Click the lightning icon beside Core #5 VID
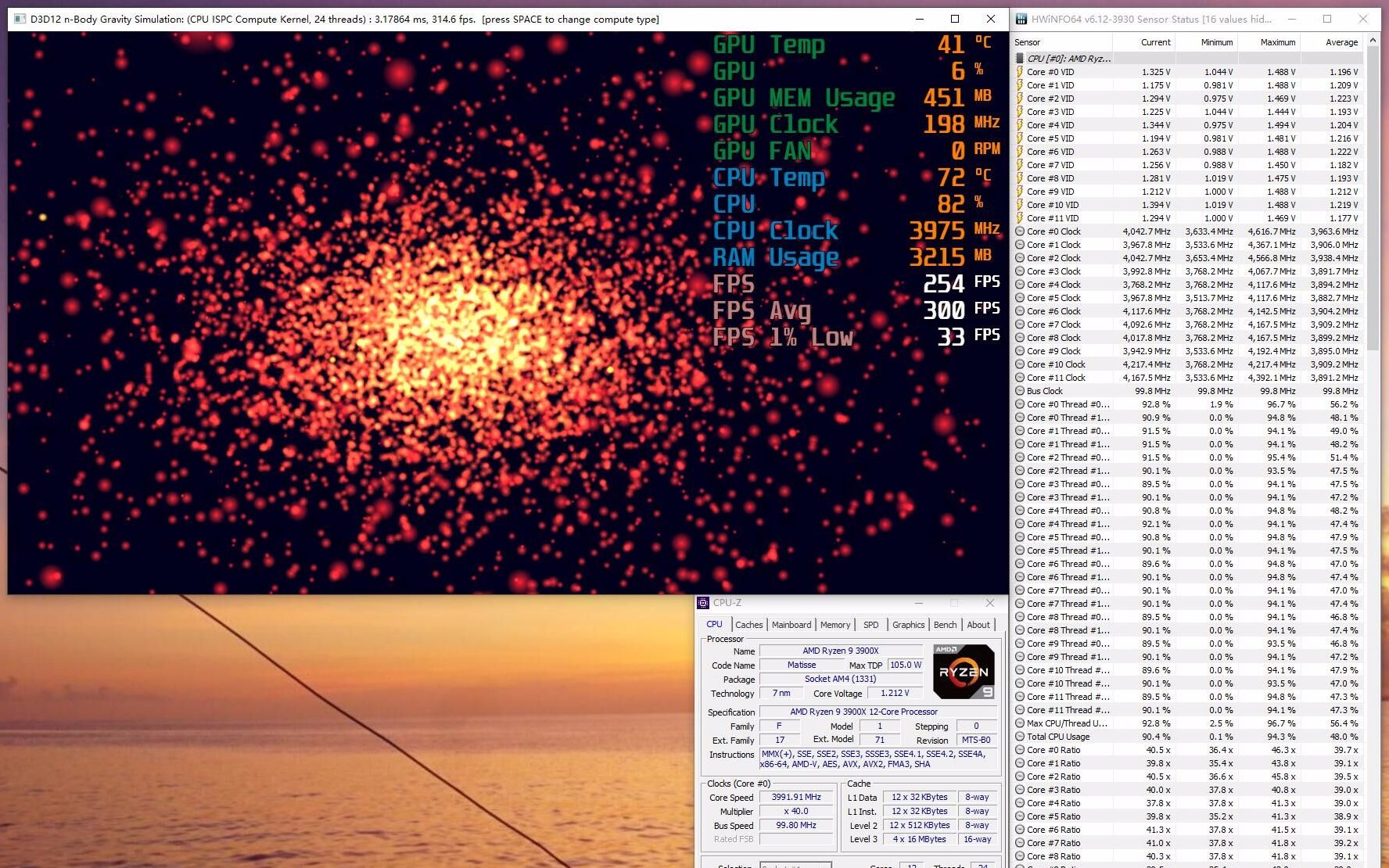1389x868 pixels. tap(1020, 138)
